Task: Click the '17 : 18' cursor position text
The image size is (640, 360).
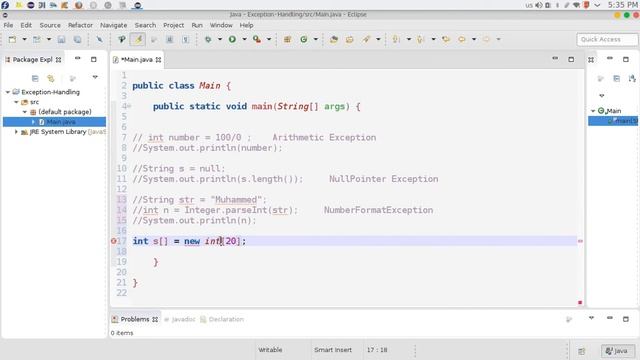Action: click(x=377, y=350)
